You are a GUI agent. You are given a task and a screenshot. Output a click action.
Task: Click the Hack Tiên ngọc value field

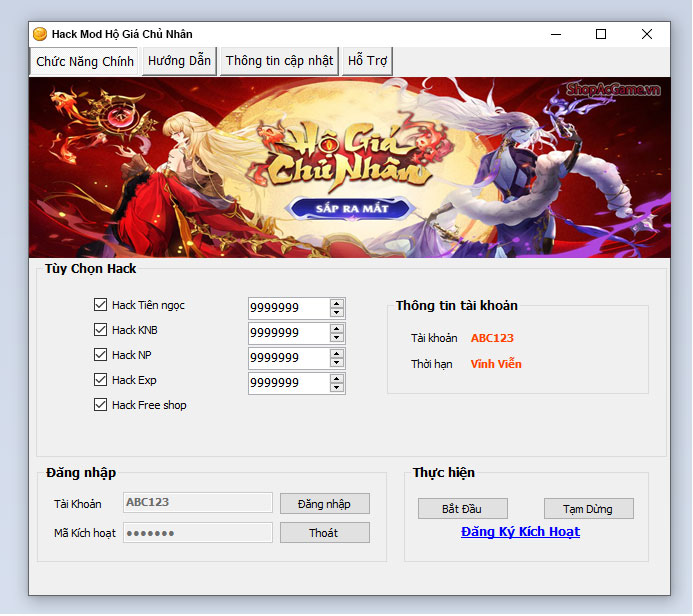289,308
